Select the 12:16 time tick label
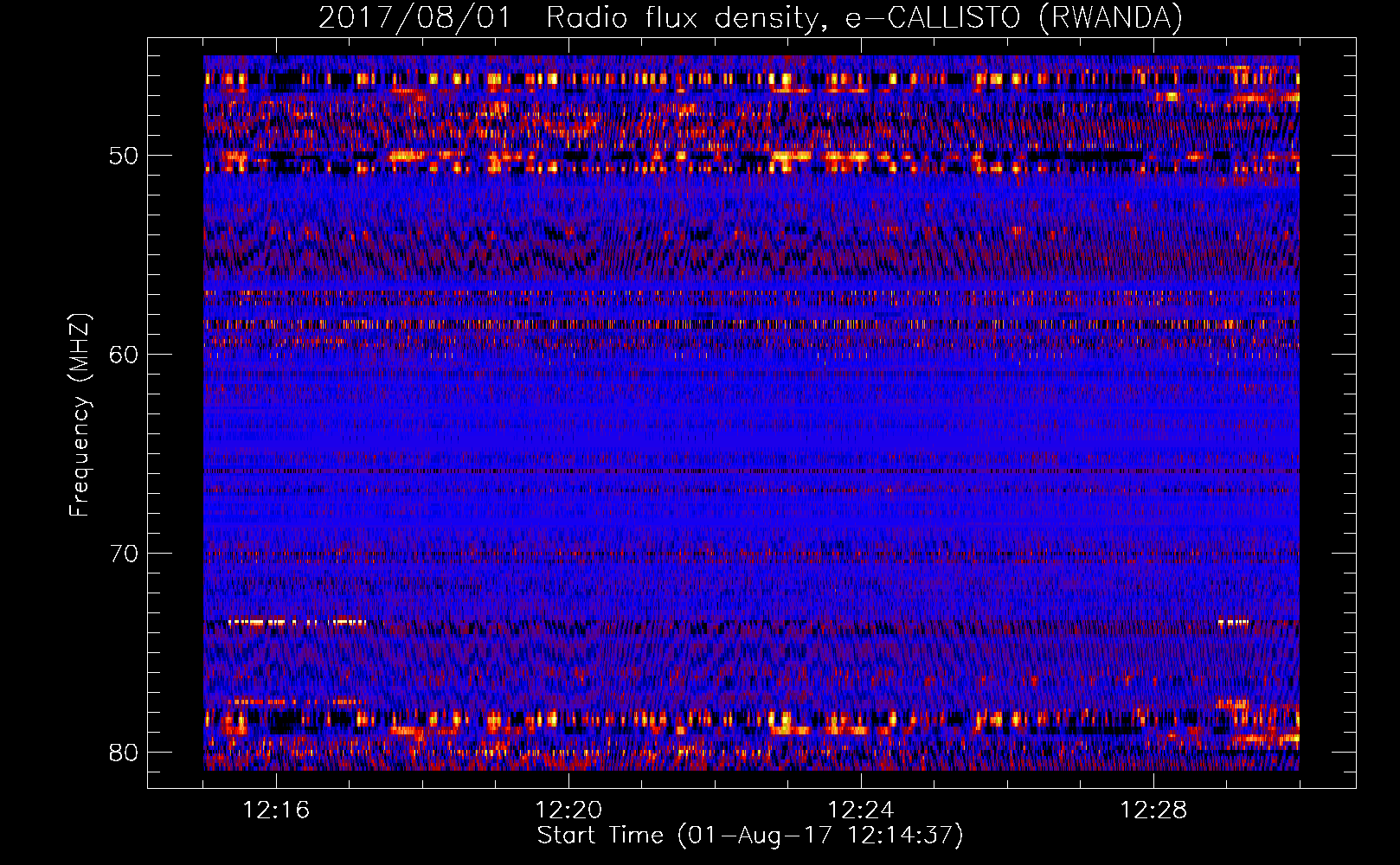The width and height of the screenshot is (1400, 865). (276, 811)
